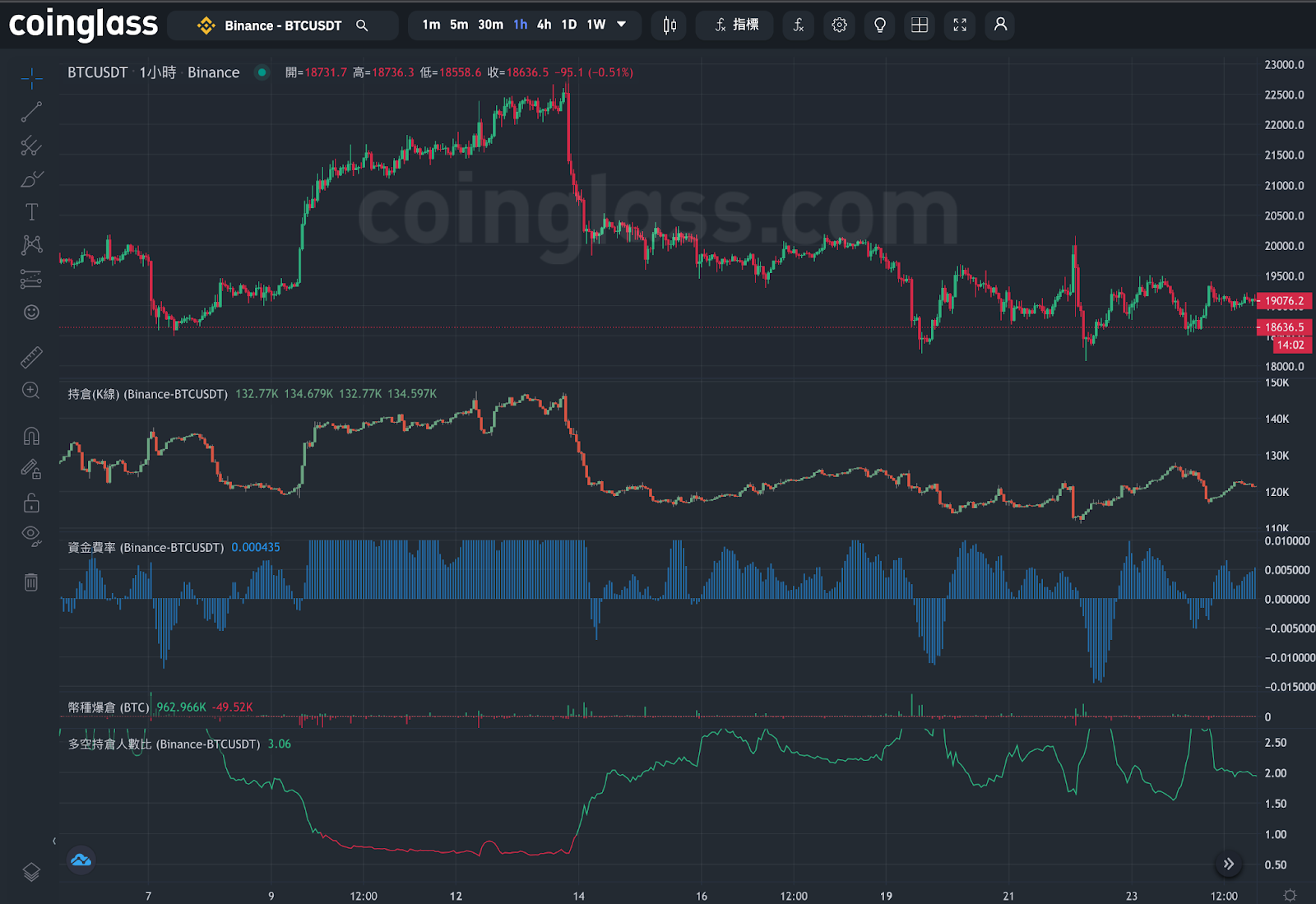This screenshot has height=904, width=1316.
Task: Click the date label 19 on time axis
Action: point(886,896)
